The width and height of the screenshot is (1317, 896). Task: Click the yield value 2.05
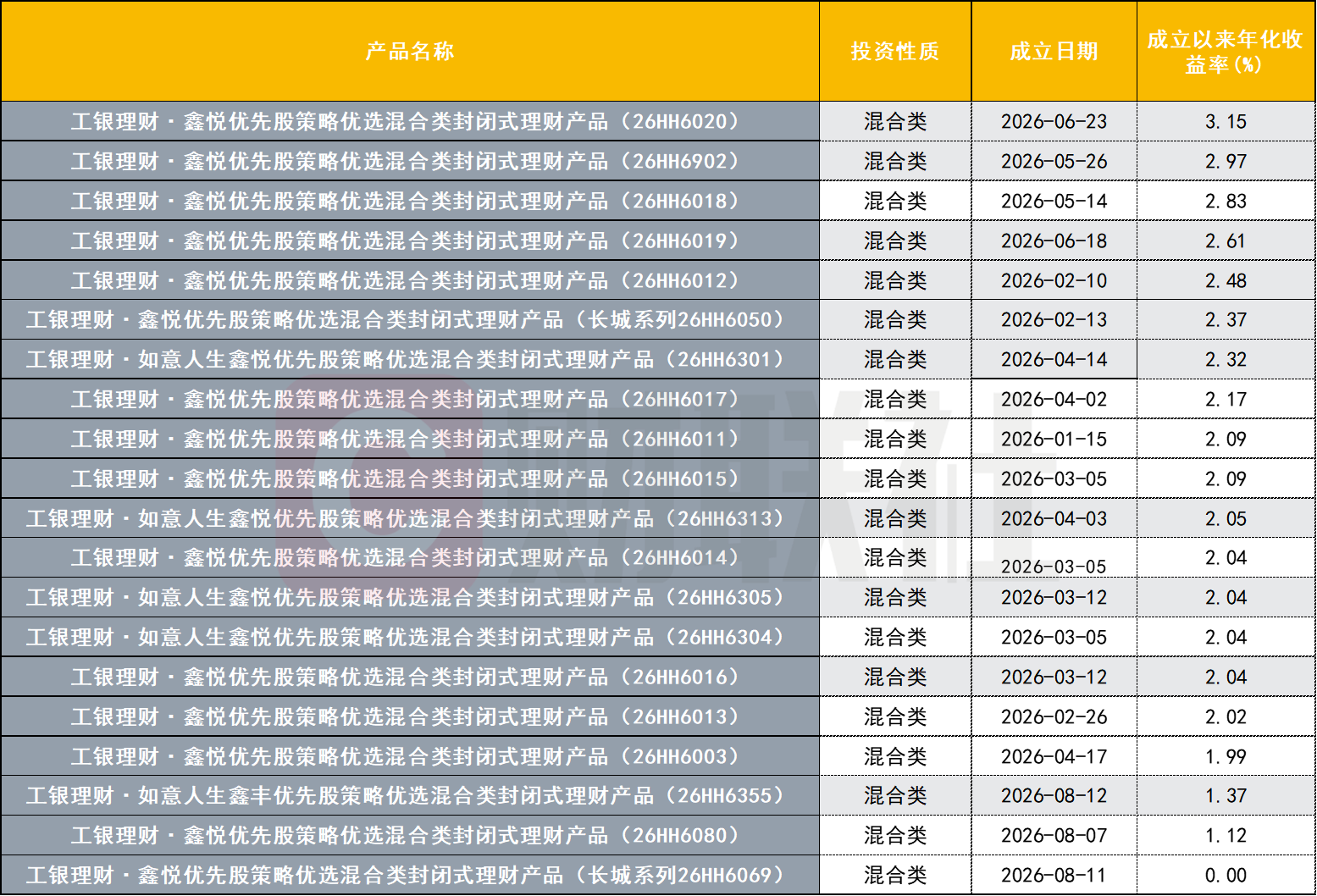(1226, 519)
